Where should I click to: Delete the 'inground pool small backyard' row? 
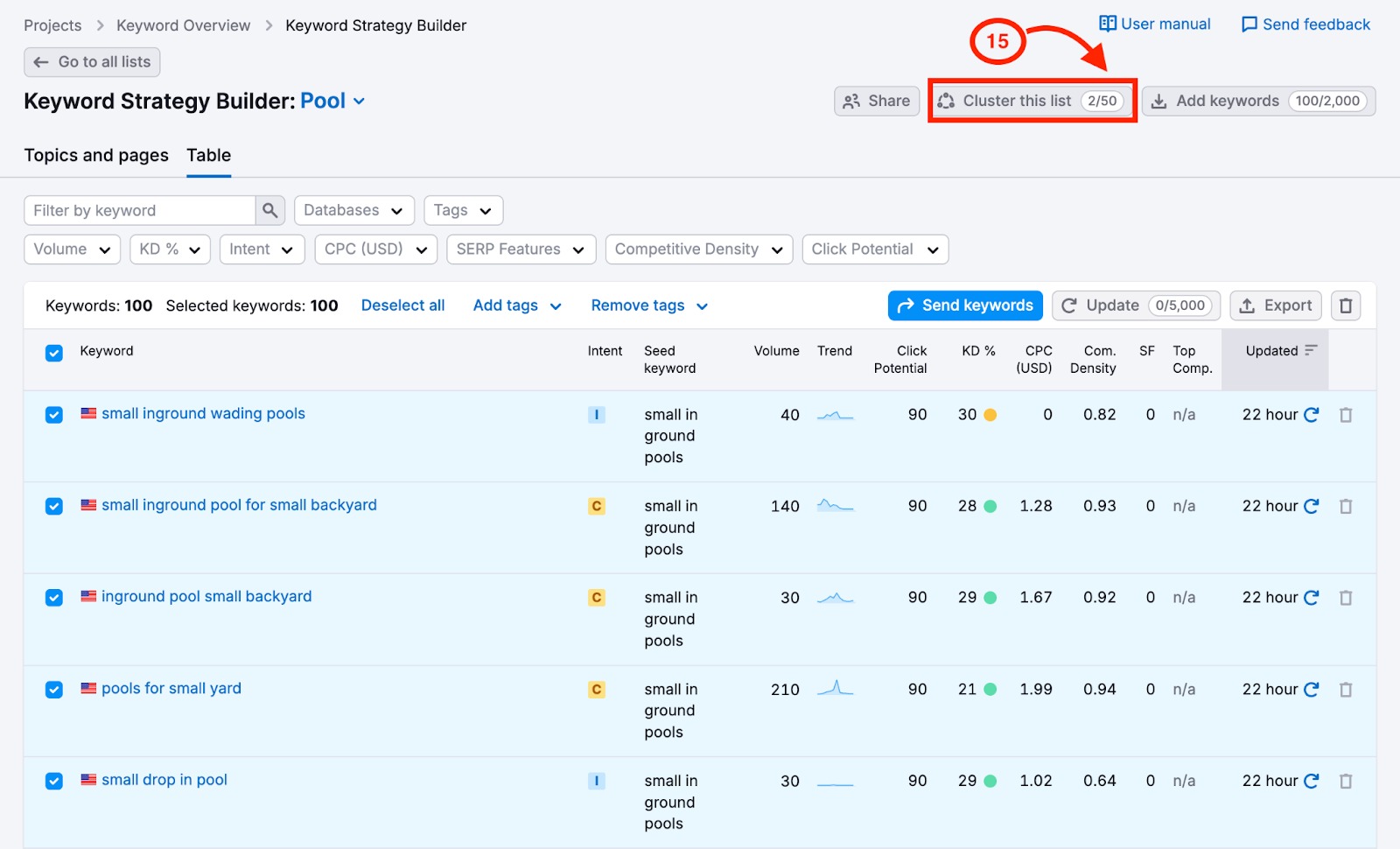[x=1346, y=598]
